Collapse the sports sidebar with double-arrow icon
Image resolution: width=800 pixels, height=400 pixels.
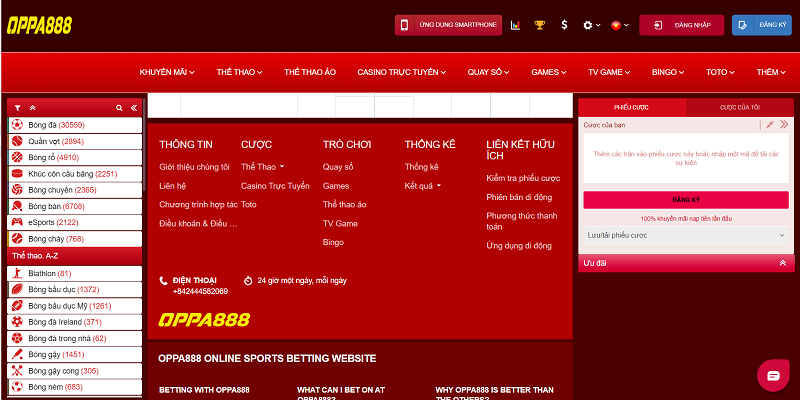[x=134, y=107]
